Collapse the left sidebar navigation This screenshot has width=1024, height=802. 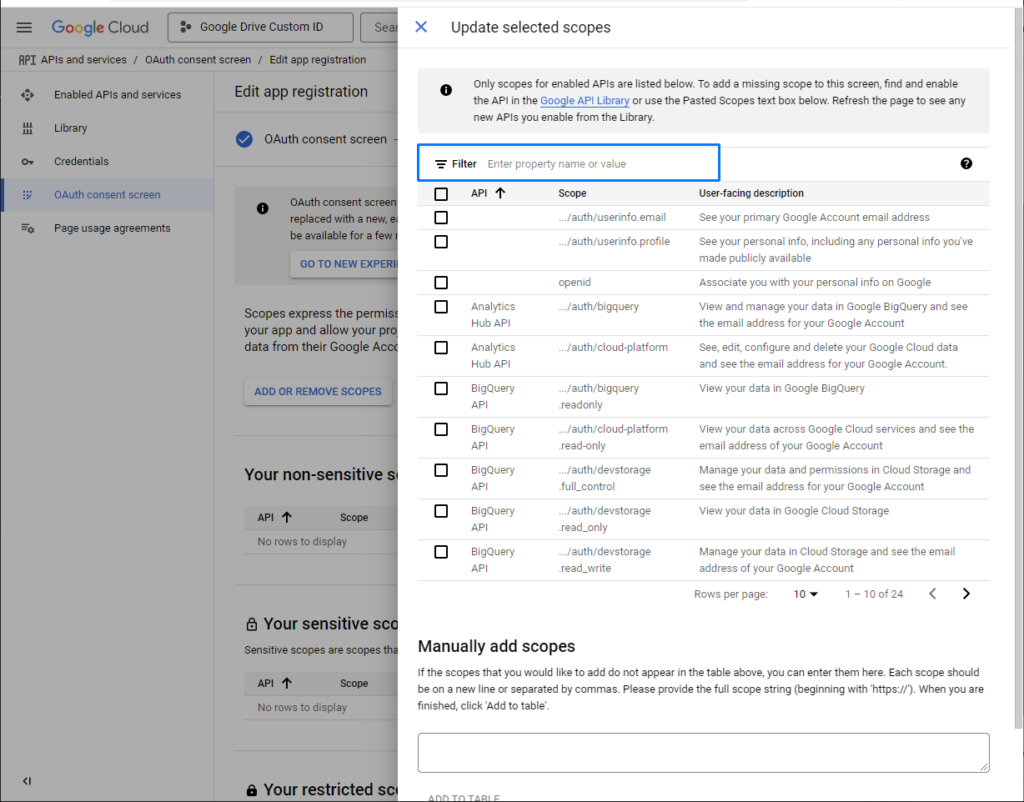[27, 781]
